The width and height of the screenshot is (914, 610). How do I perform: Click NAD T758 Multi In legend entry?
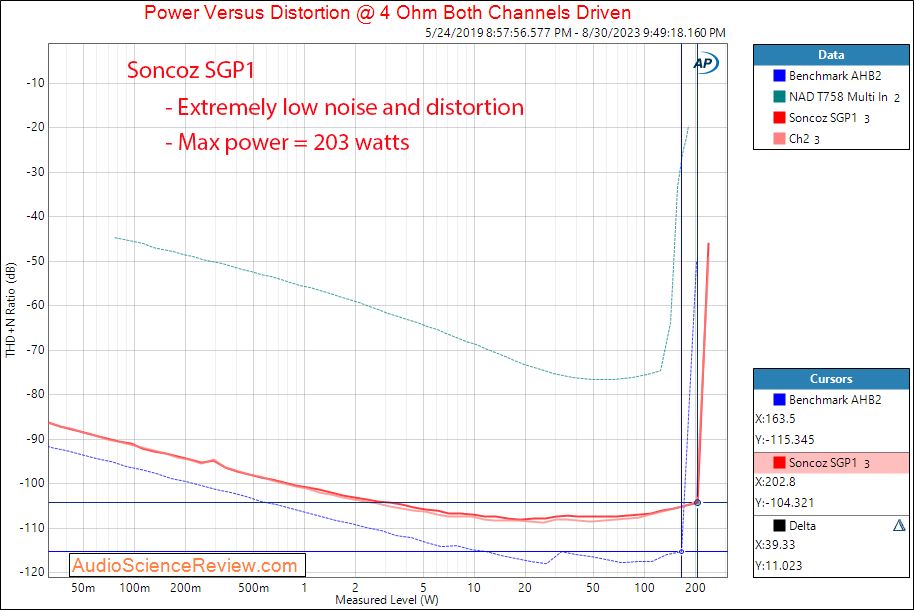pyautogui.click(x=844, y=97)
